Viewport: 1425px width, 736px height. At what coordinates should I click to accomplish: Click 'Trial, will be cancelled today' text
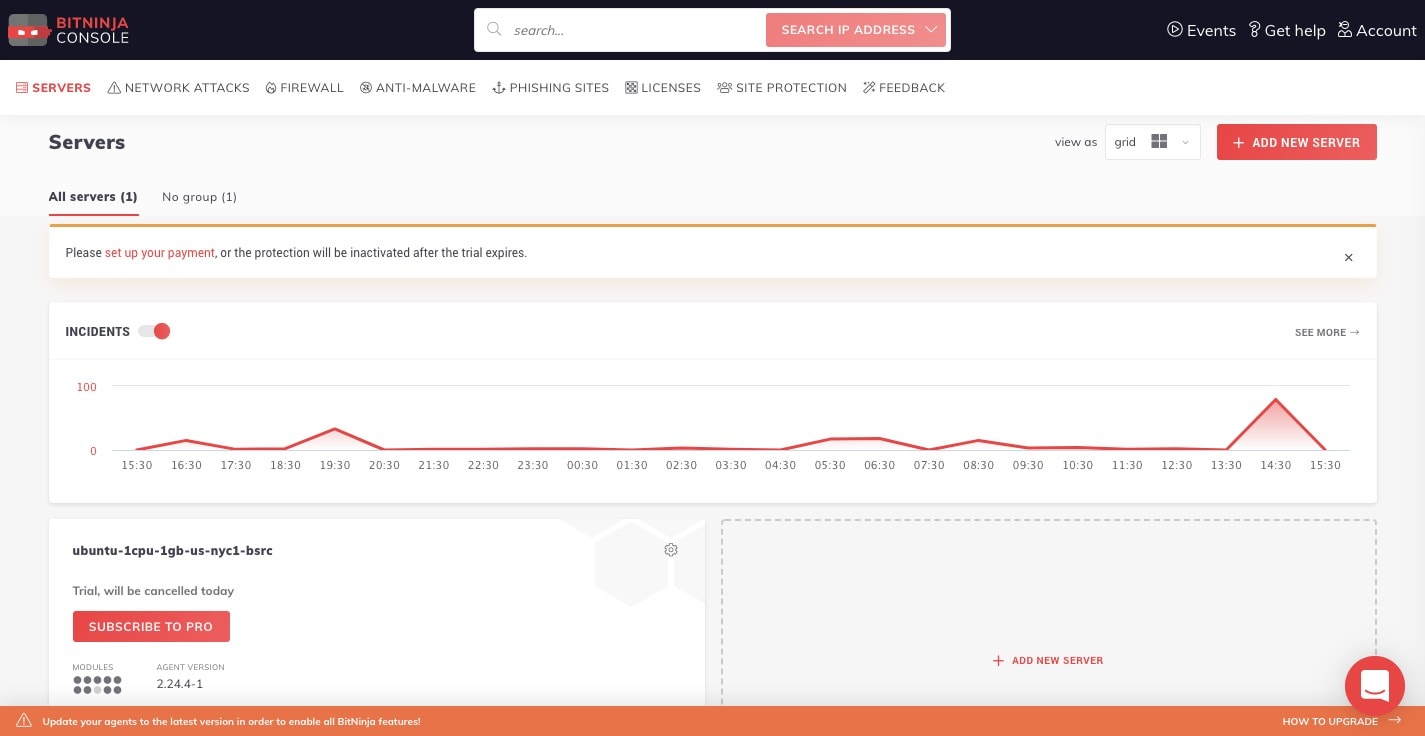[x=153, y=591]
